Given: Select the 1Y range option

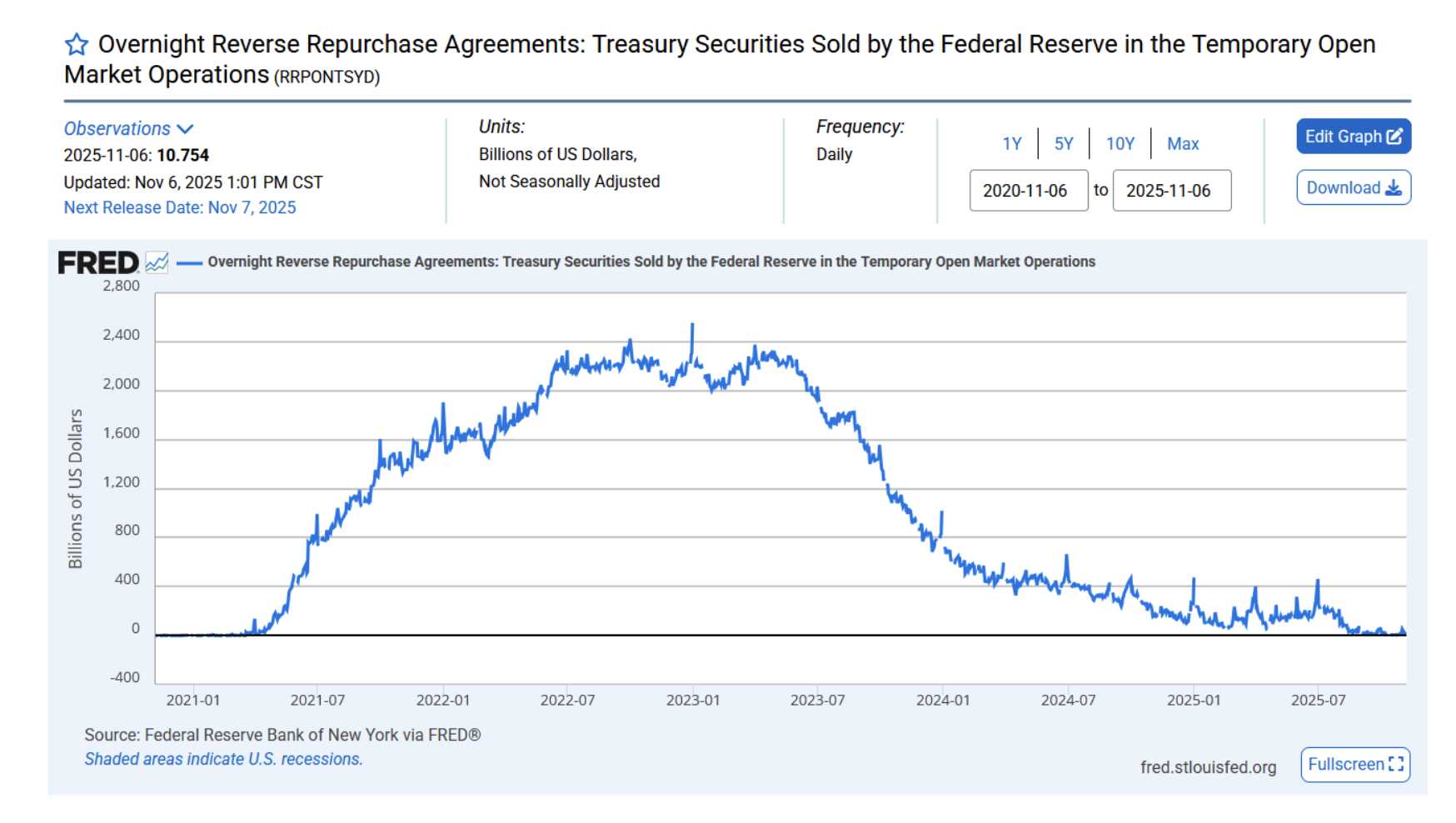Looking at the screenshot, I should point(1013,143).
